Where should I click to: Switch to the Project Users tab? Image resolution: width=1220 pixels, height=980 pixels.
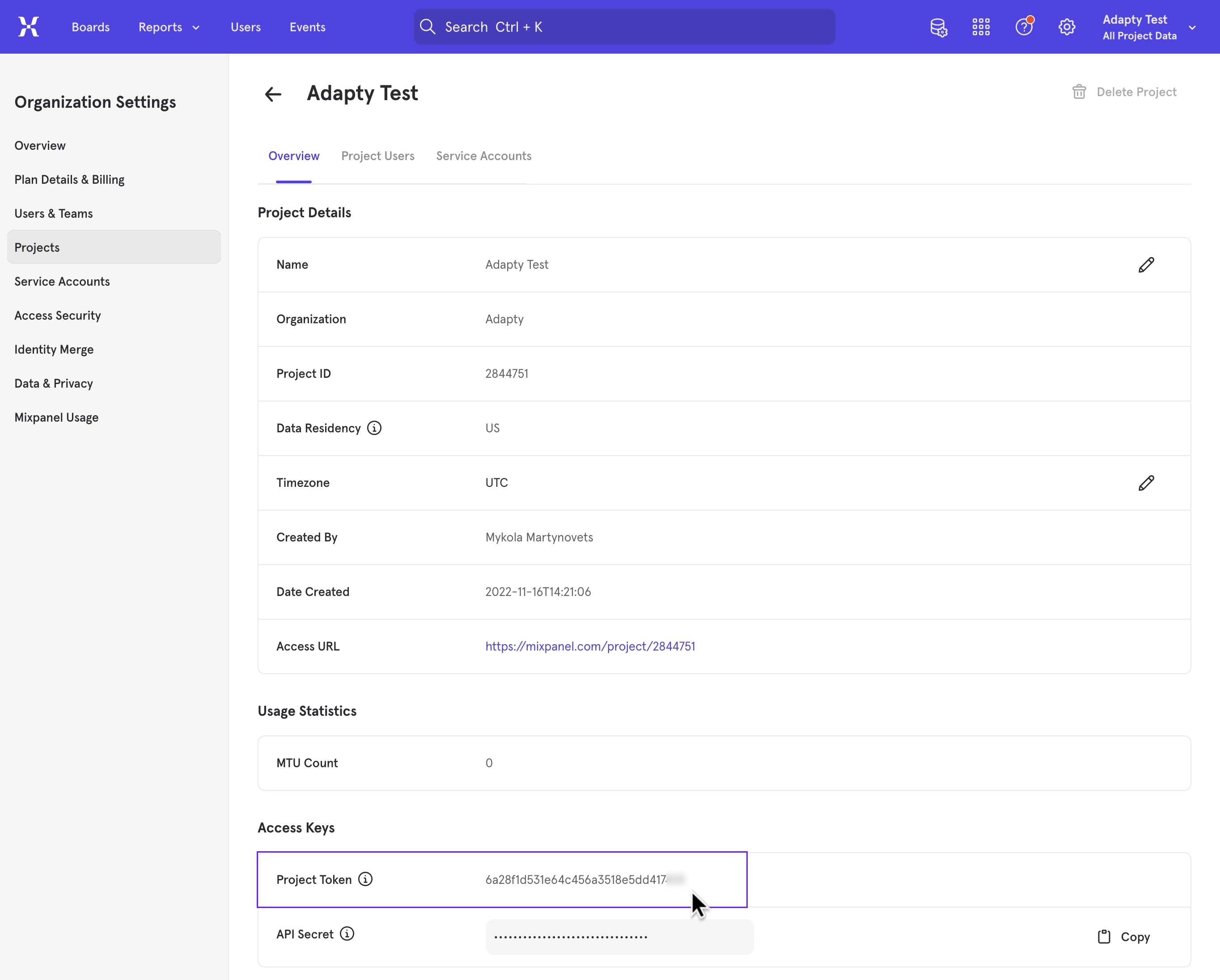pos(377,156)
